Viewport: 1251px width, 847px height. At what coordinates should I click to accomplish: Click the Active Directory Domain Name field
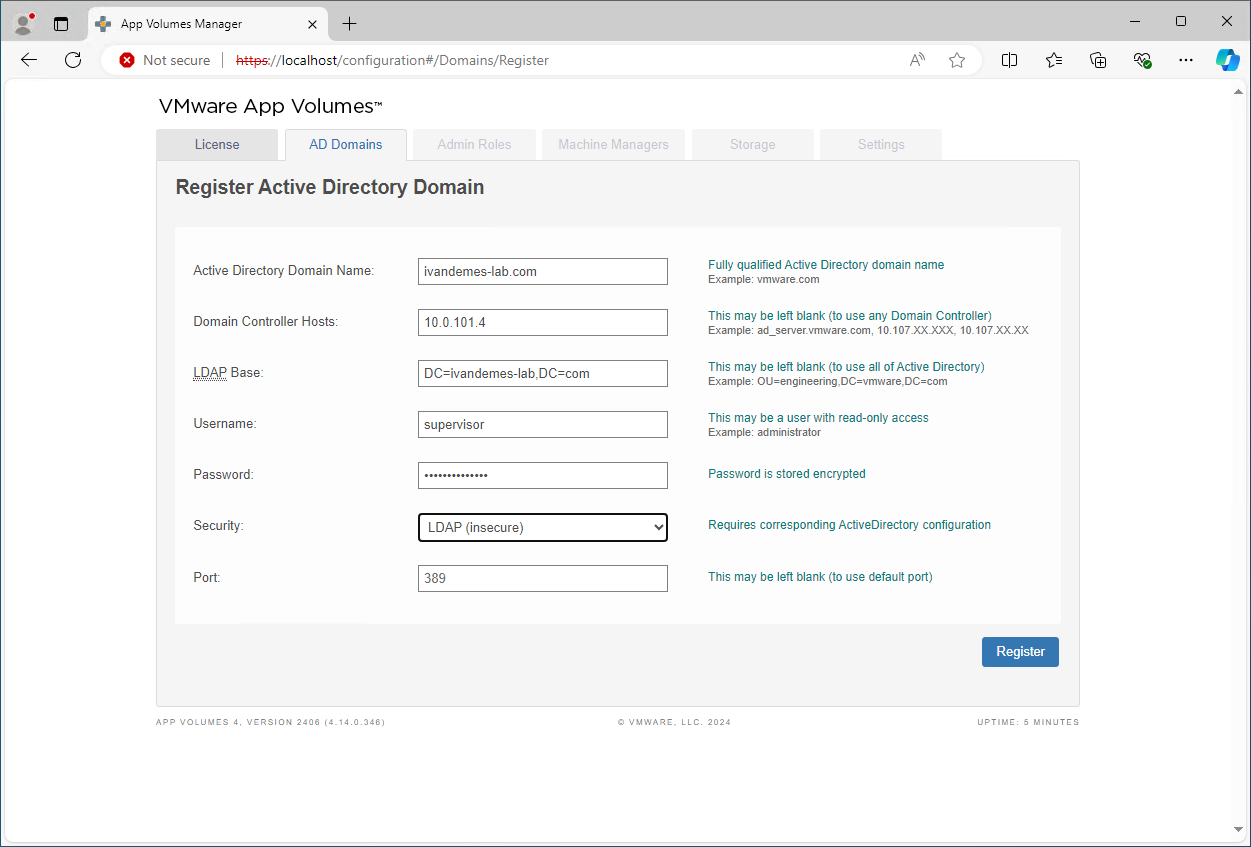click(543, 271)
